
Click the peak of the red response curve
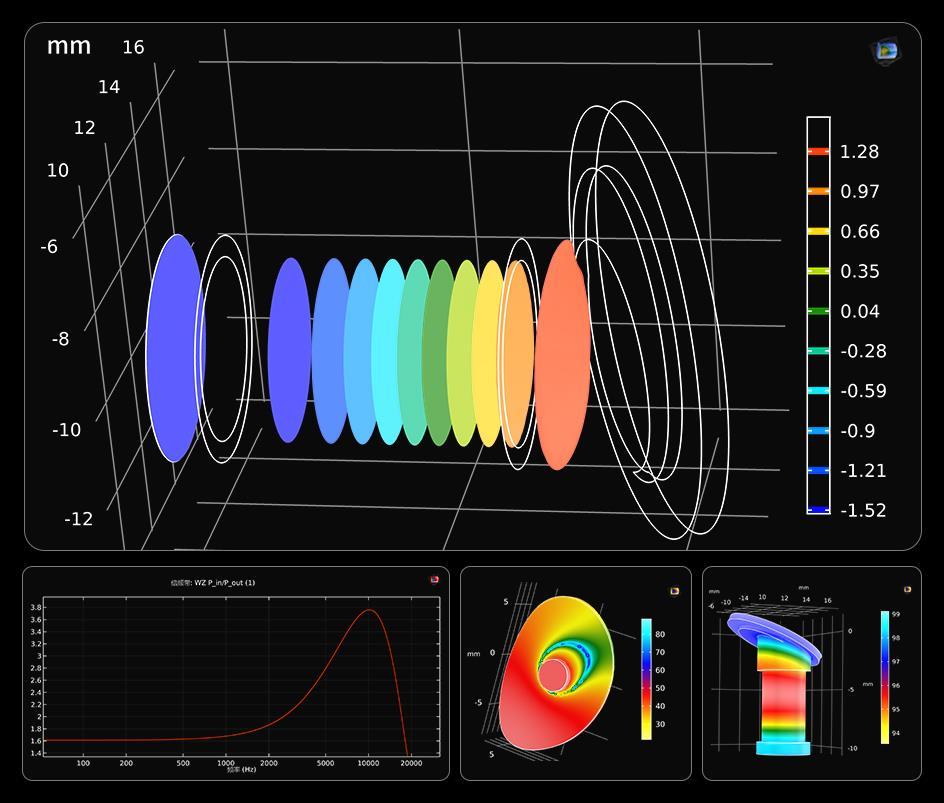[x=370, y=610]
